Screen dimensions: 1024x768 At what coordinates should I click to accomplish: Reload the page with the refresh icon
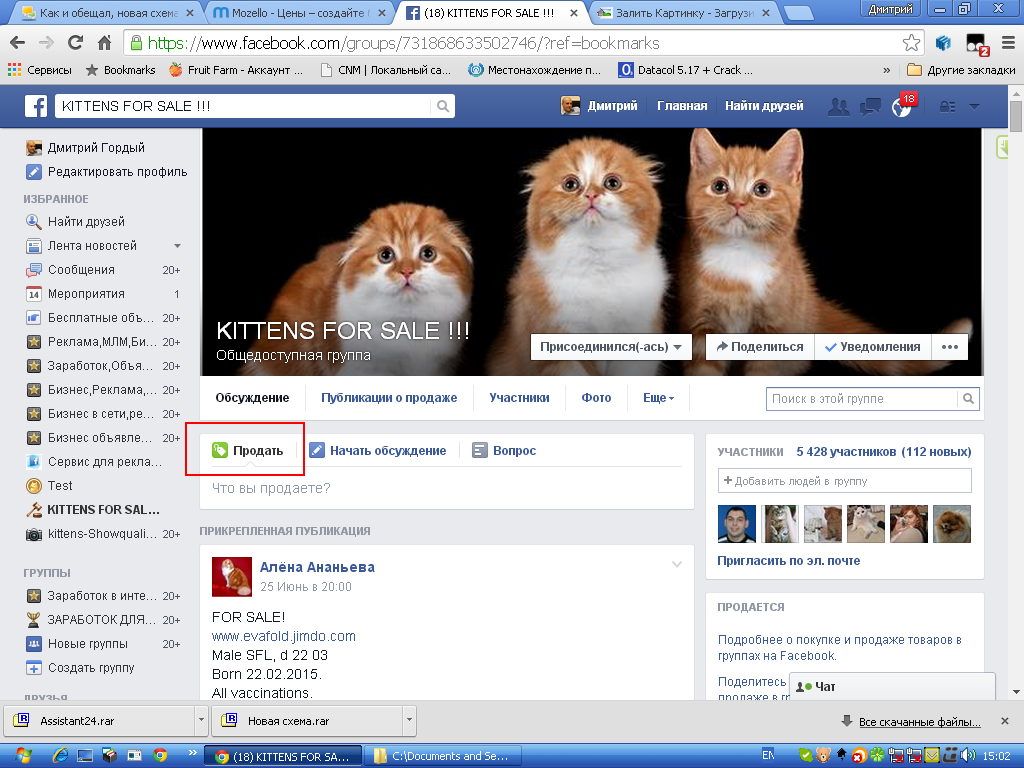[x=76, y=43]
